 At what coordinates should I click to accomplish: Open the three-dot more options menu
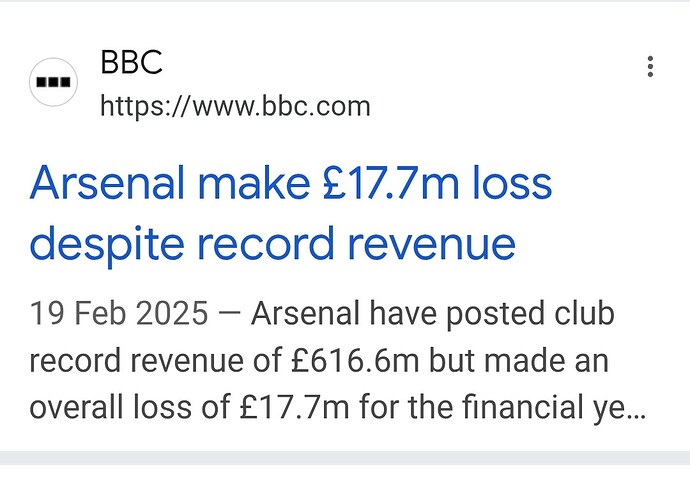[x=650, y=67]
